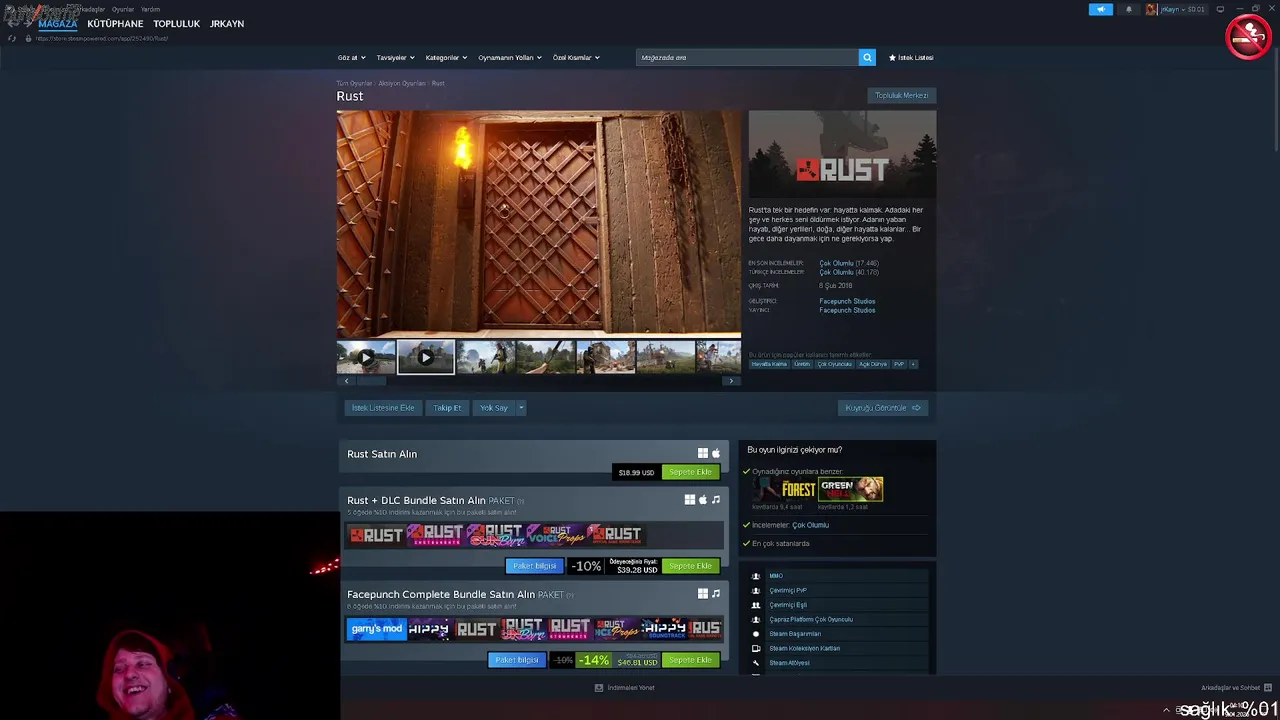Viewport: 1280px width, 720px height.
Task: Click Aksiyon Oyunları breadcrumb link
Action: (x=401, y=83)
